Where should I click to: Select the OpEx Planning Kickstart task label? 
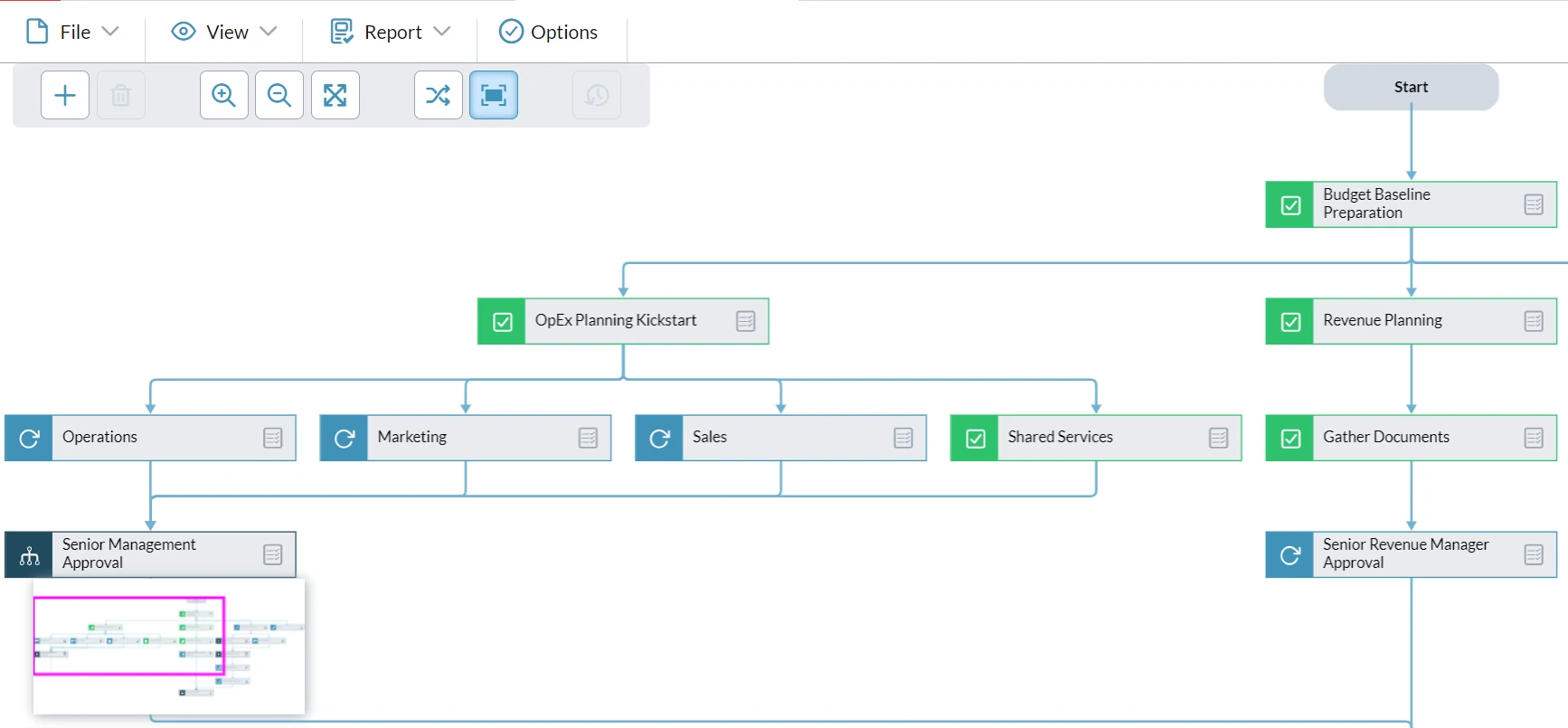[x=616, y=320]
